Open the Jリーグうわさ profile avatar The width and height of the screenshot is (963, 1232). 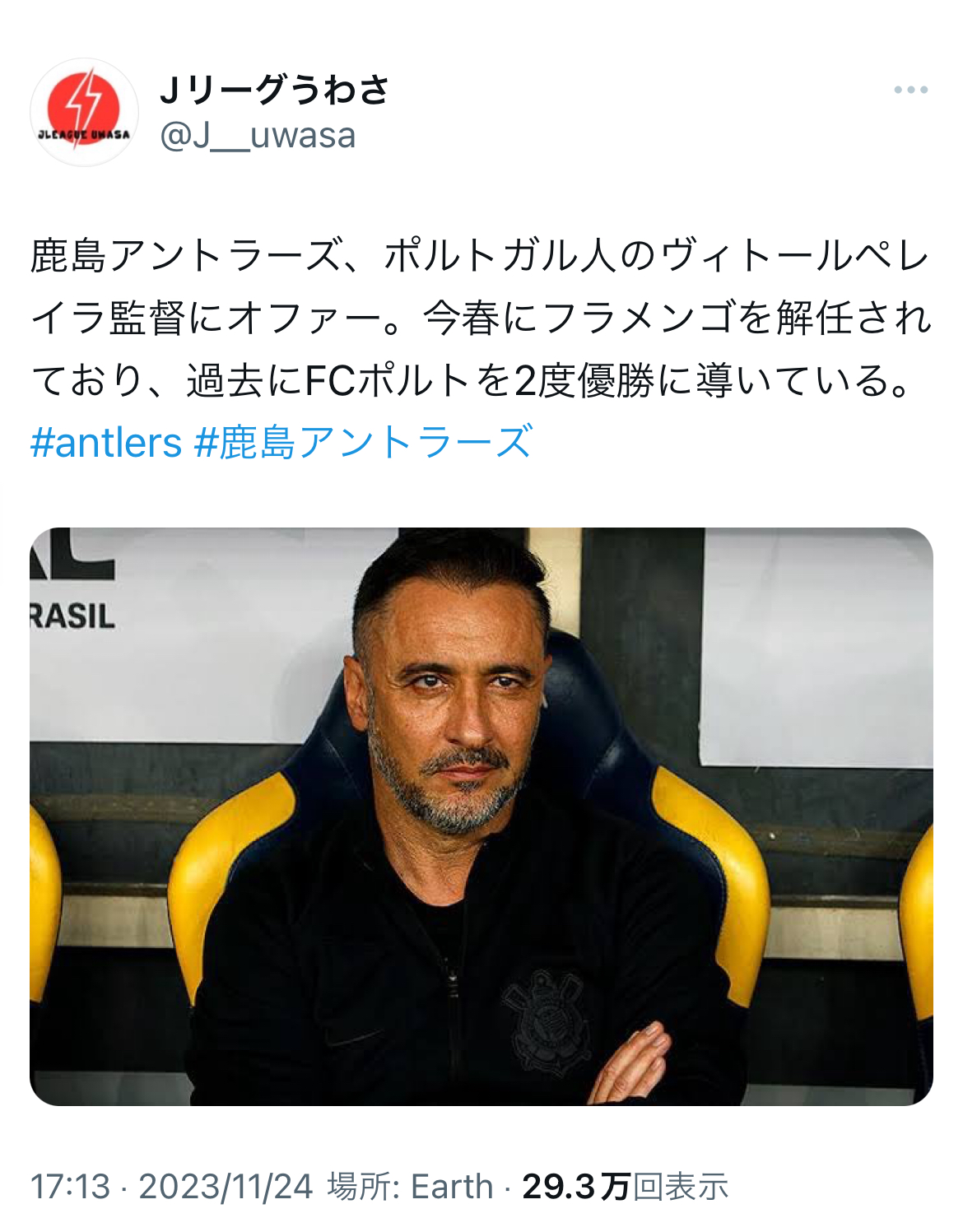(84, 112)
